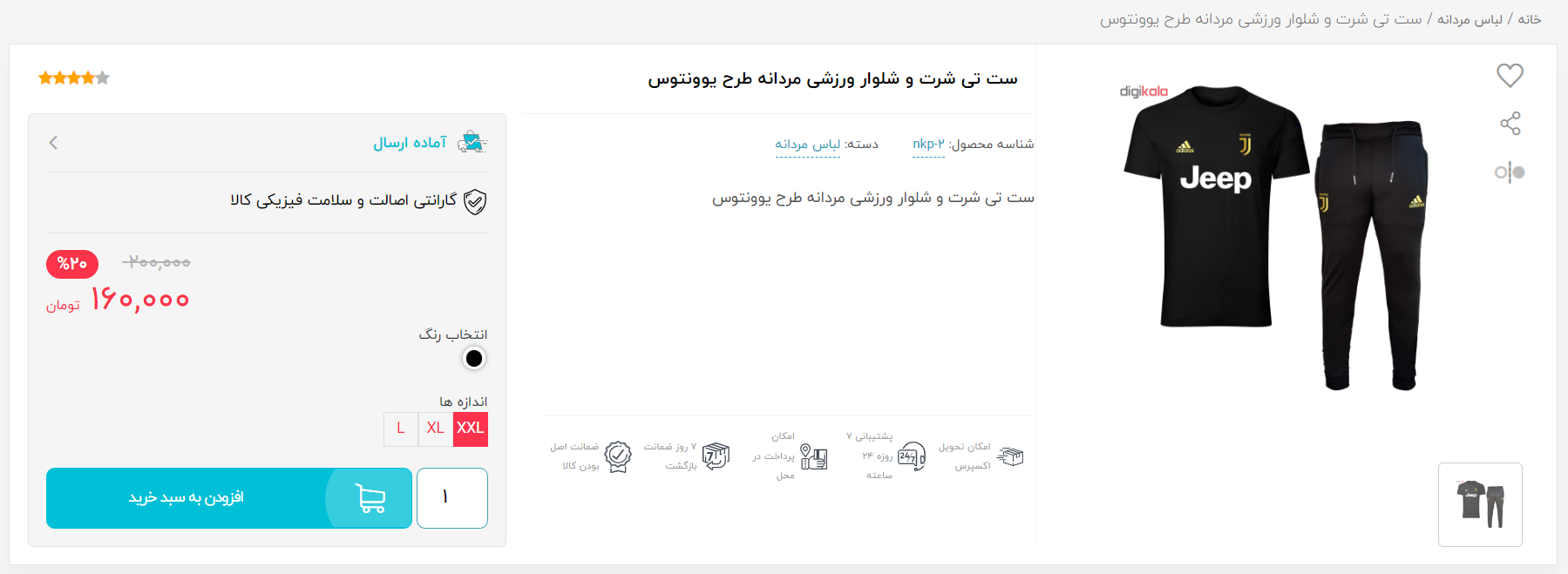
Task: Select size L
Action: pos(401,429)
